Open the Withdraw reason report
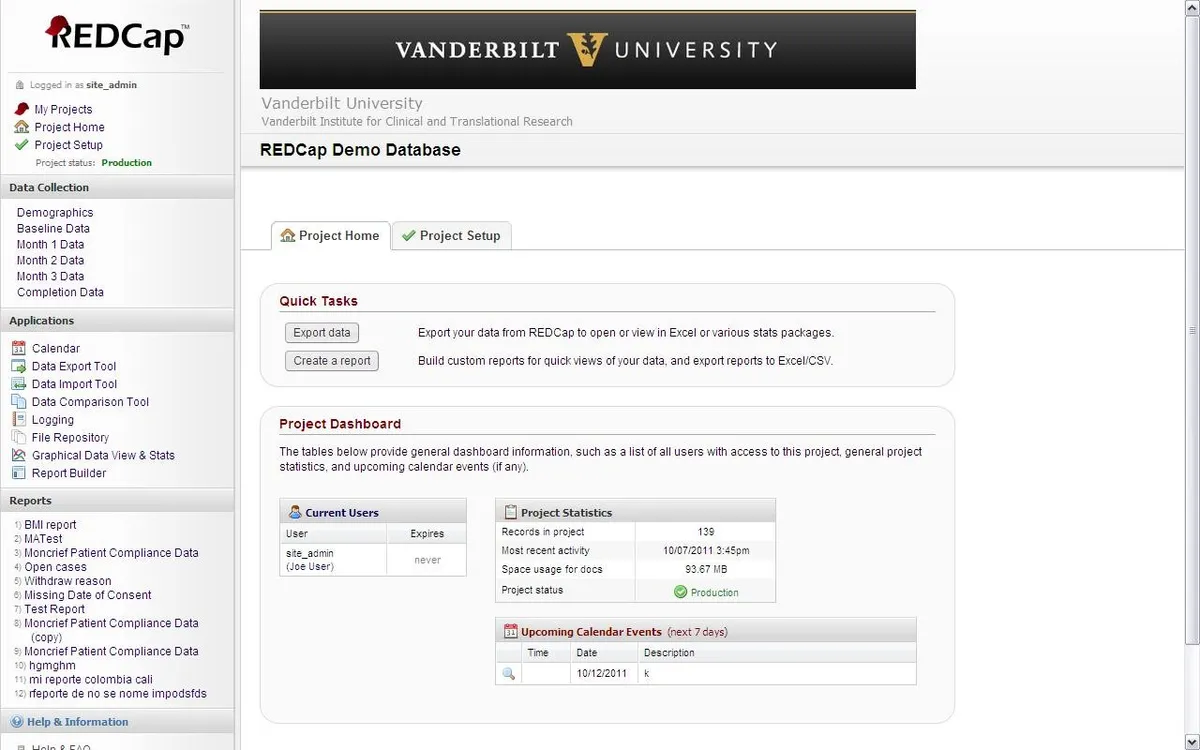Image resolution: width=1200 pixels, height=750 pixels. click(68, 581)
